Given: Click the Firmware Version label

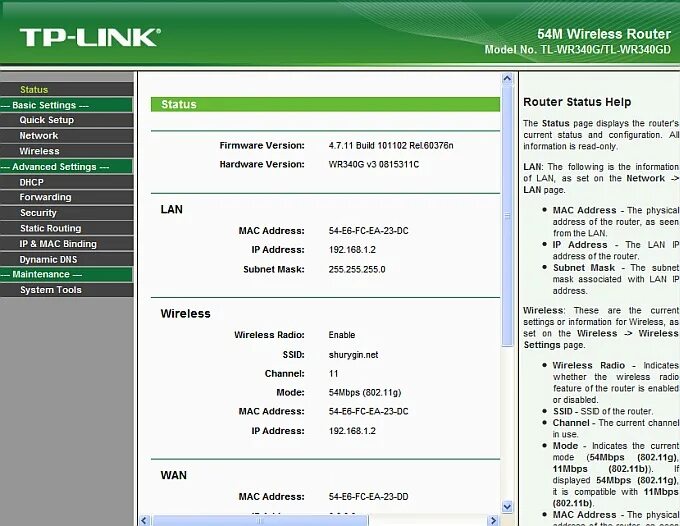Looking at the screenshot, I should coord(262,146).
